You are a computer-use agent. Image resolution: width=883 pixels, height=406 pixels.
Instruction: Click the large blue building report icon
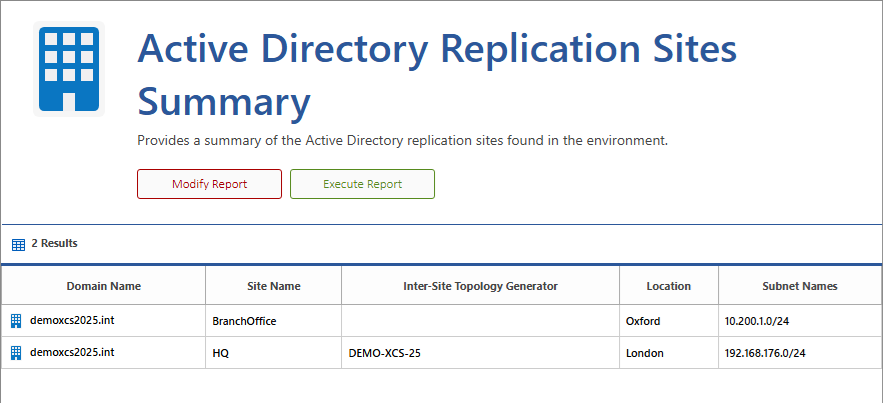pyautogui.click(x=69, y=69)
